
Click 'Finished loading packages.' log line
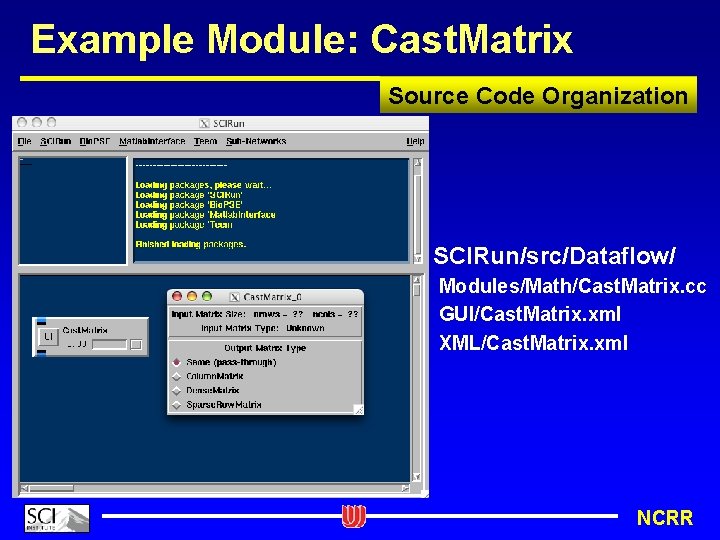coord(191,244)
